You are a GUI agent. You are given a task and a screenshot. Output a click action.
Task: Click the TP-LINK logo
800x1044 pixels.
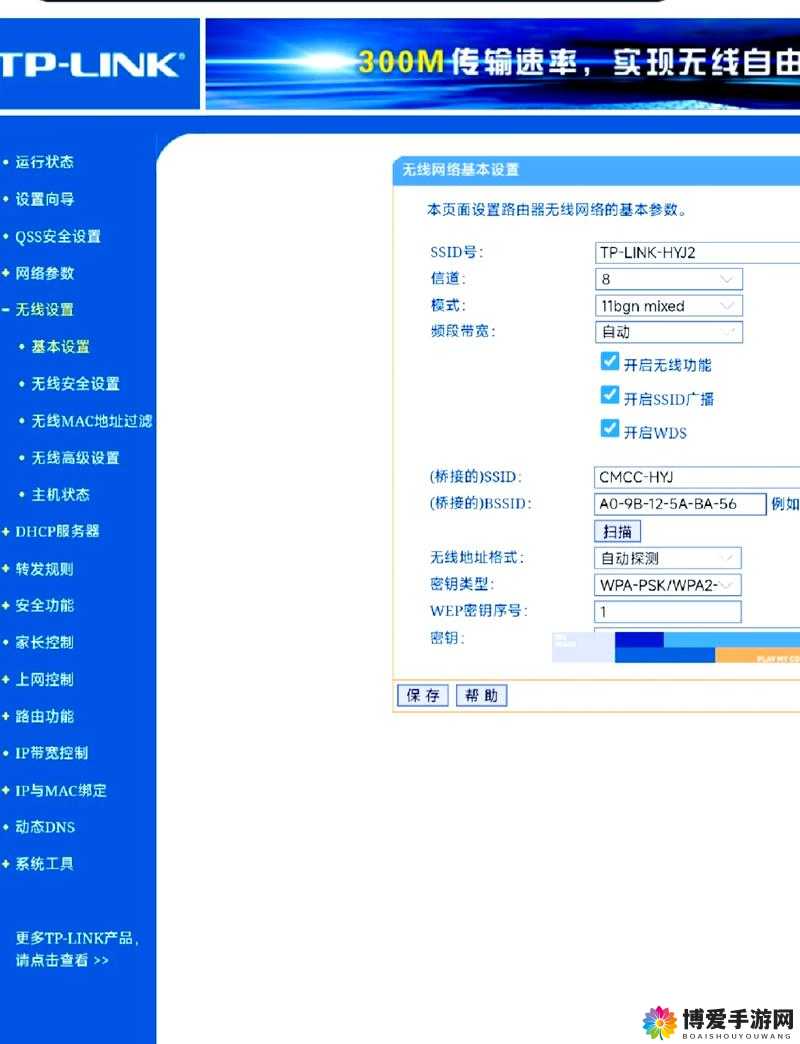pos(92,65)
